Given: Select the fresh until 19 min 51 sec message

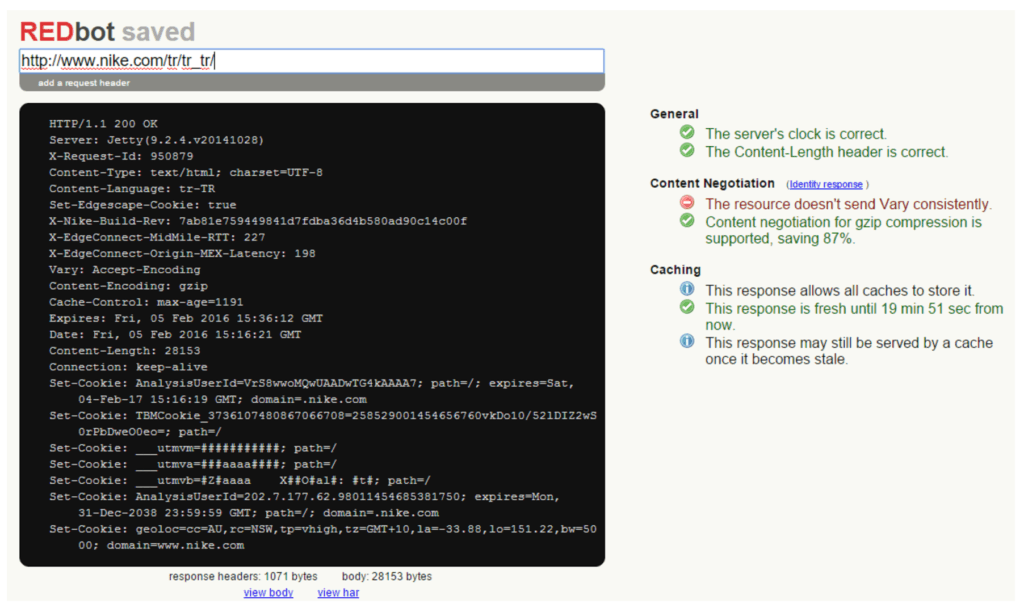Looking at the screenshot, I should [854, 317].
